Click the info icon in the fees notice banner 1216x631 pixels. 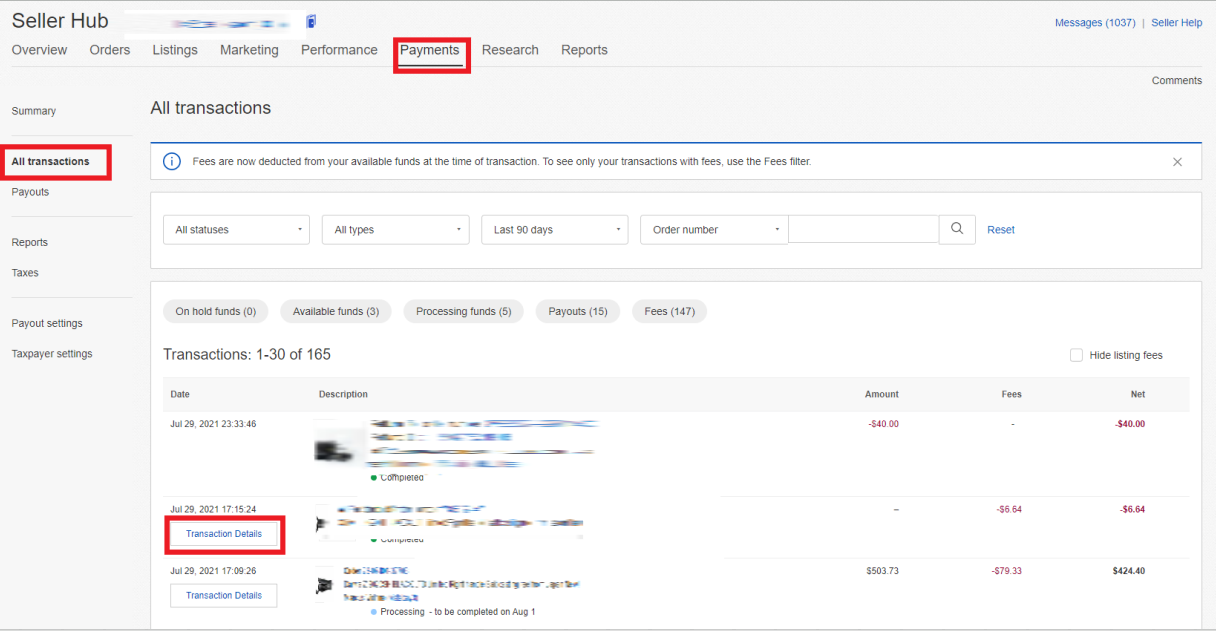(x=172, y=162)
